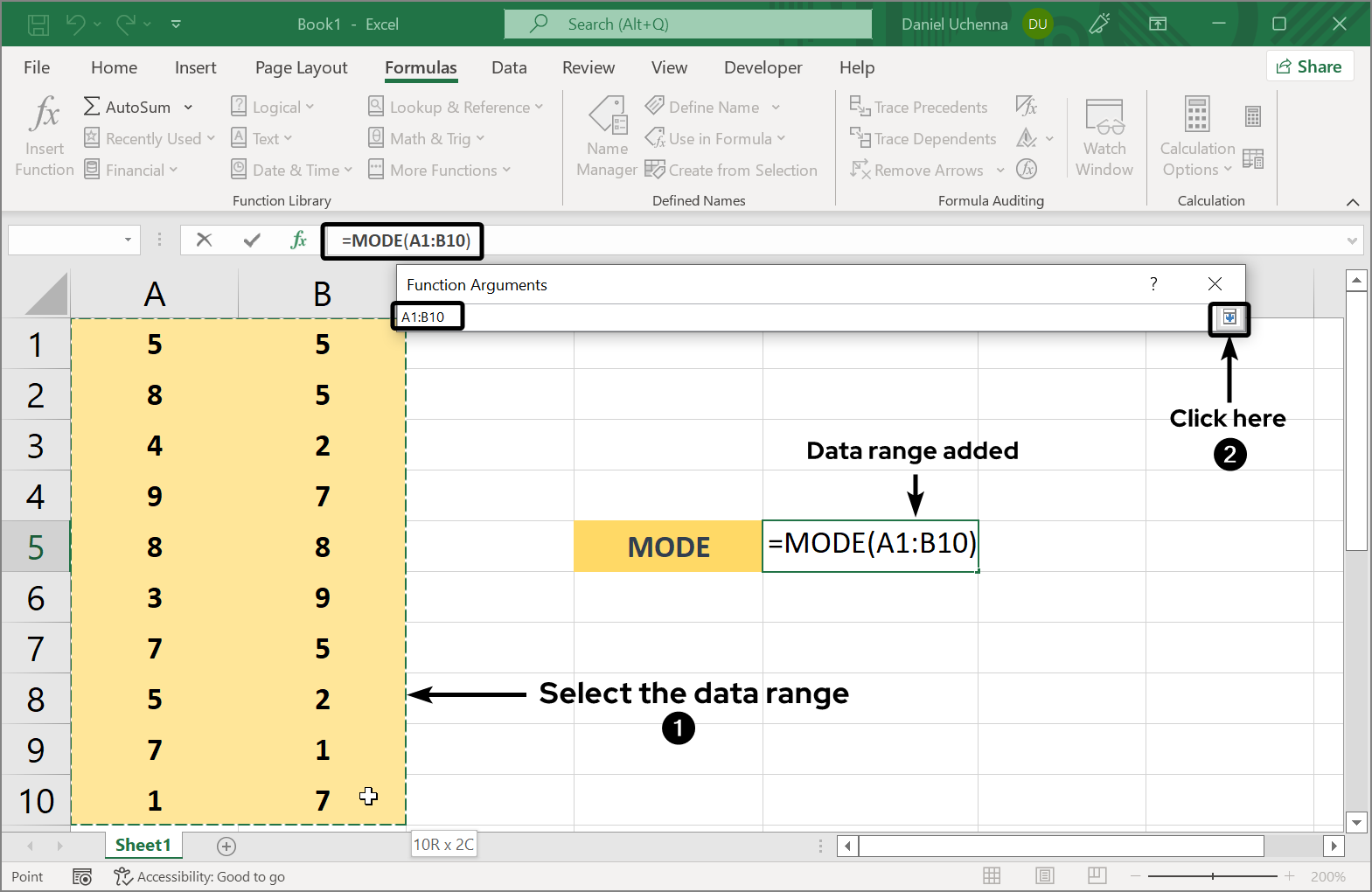Image resolution: width=1372 pixels, height=892 pixels.
Task: Open the AutoSum dropdown arrow
Action: pyautogui.click(x=188, y=108)
